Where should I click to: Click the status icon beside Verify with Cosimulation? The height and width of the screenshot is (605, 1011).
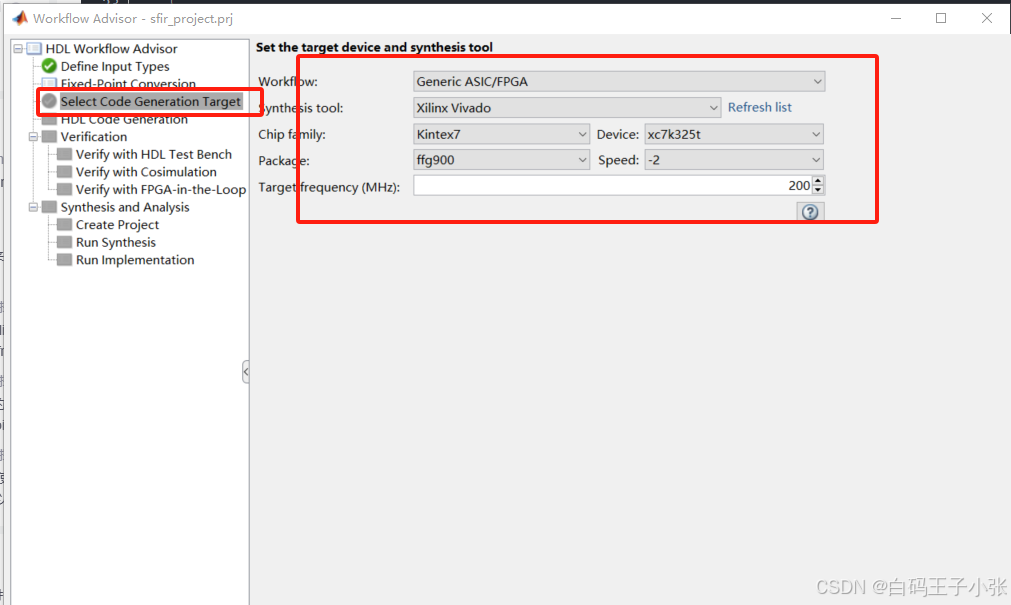64,172
